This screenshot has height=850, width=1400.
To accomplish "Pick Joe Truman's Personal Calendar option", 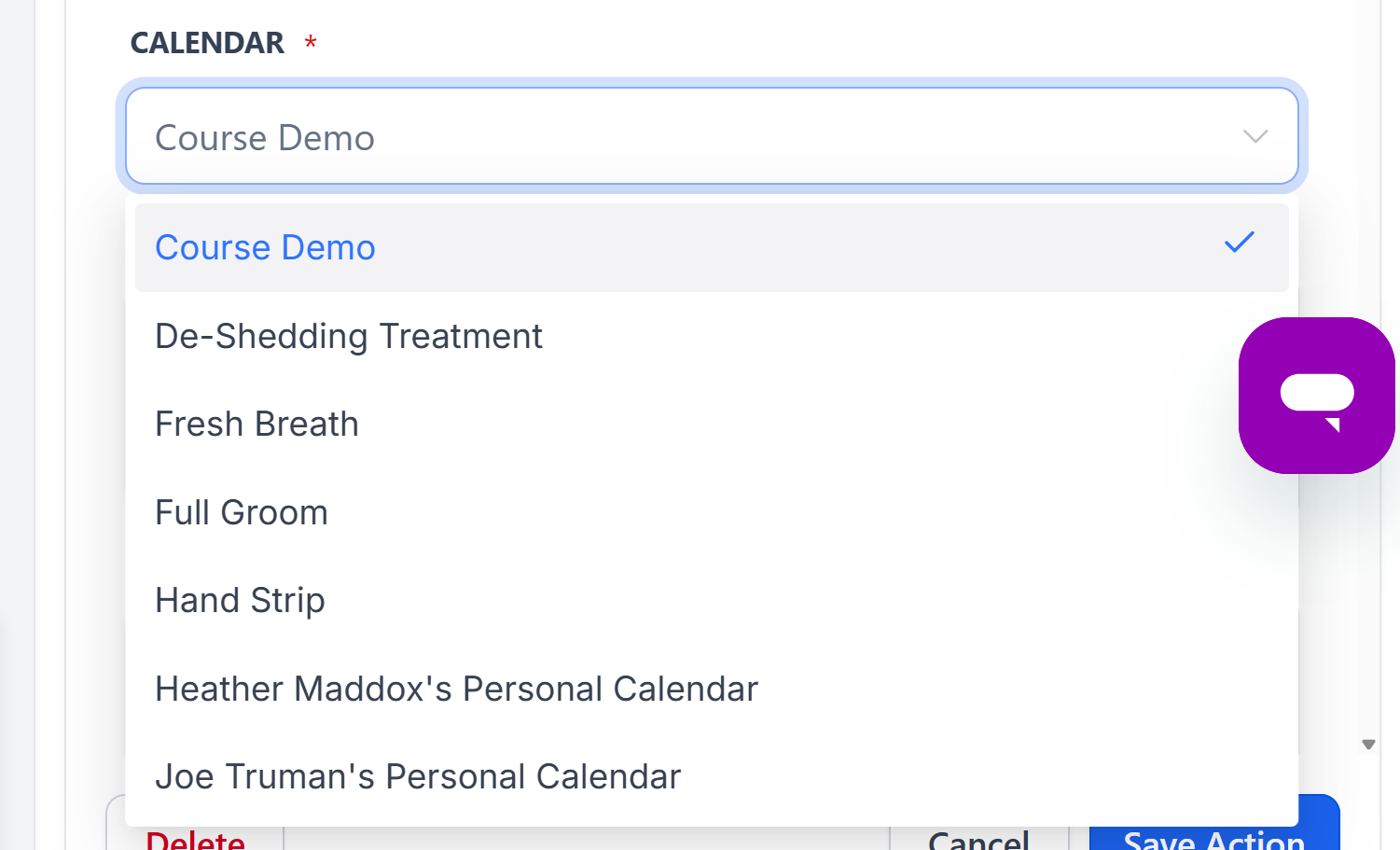I will point(418,776).
